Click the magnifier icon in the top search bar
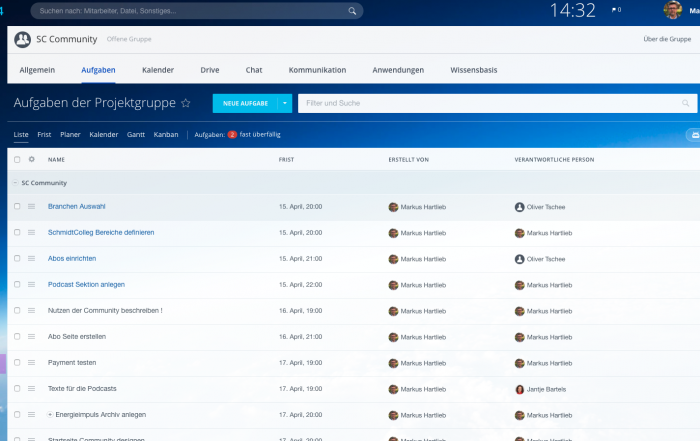Viewport: 700px width, 441px height. point(352,11)
